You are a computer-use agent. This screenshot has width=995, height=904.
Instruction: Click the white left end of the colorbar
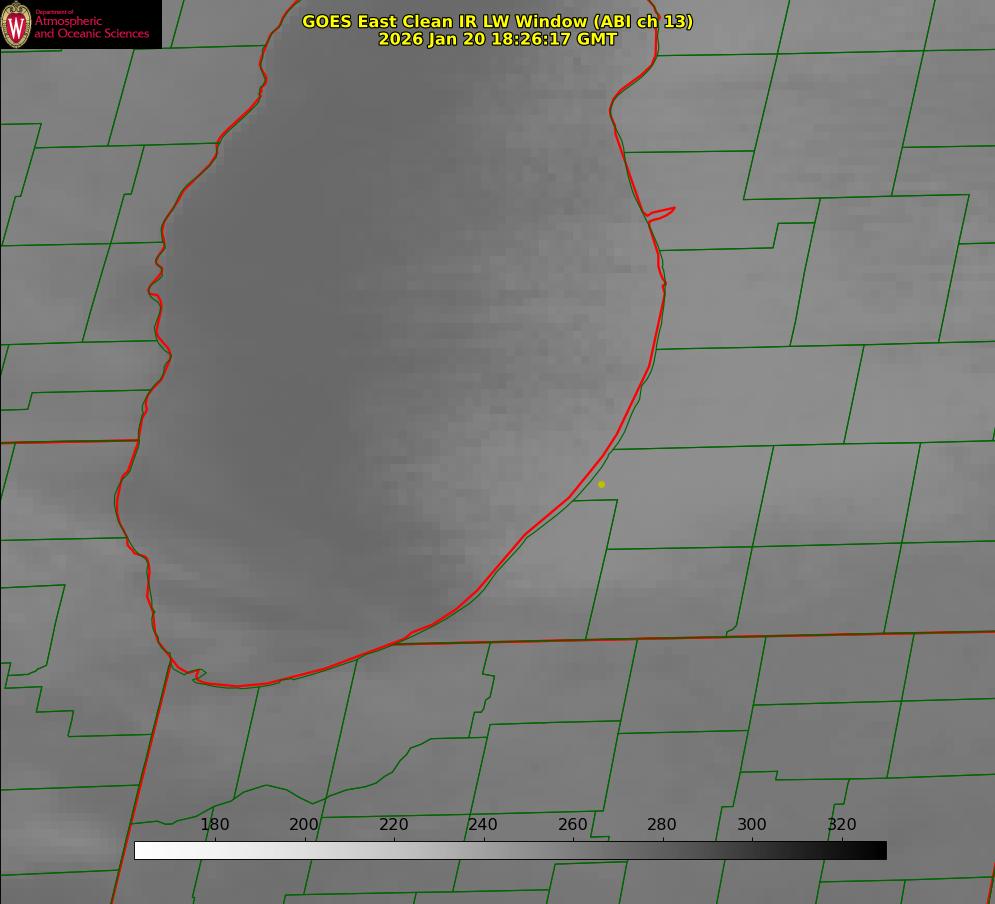tap(142, 850)
